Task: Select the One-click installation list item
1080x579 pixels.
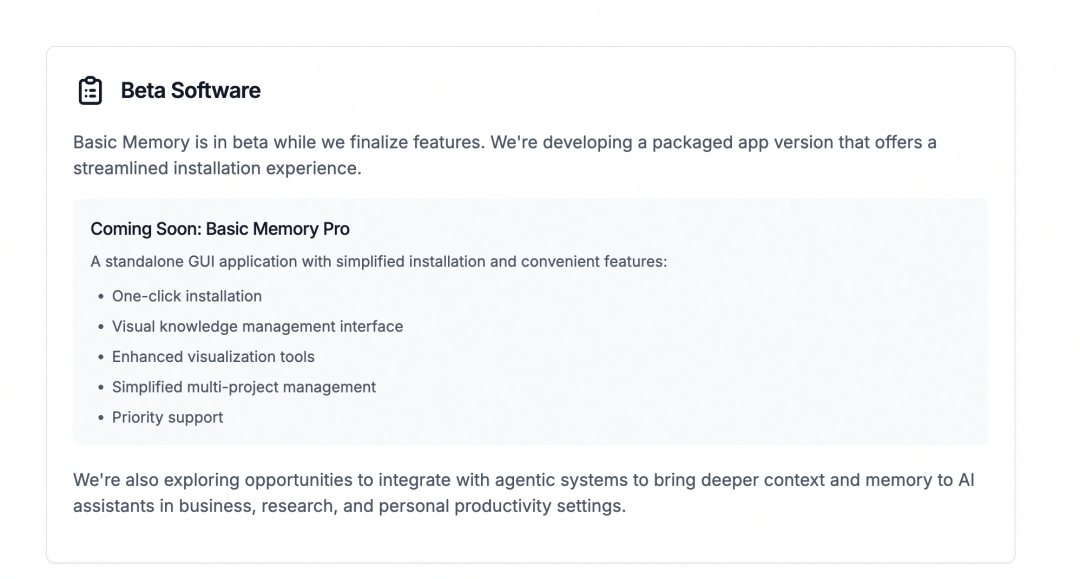Action: 187,296
